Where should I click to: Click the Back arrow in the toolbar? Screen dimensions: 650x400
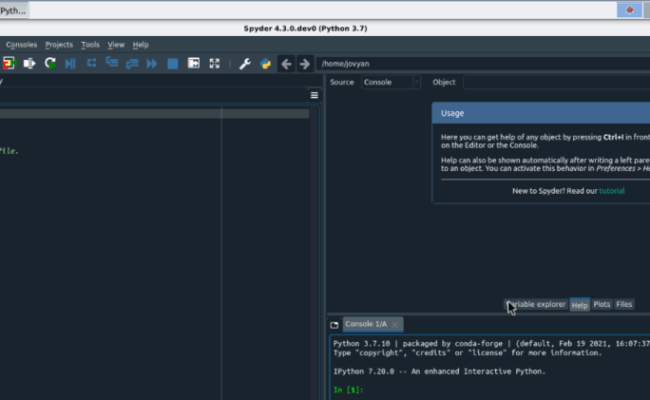click(286, 64)
